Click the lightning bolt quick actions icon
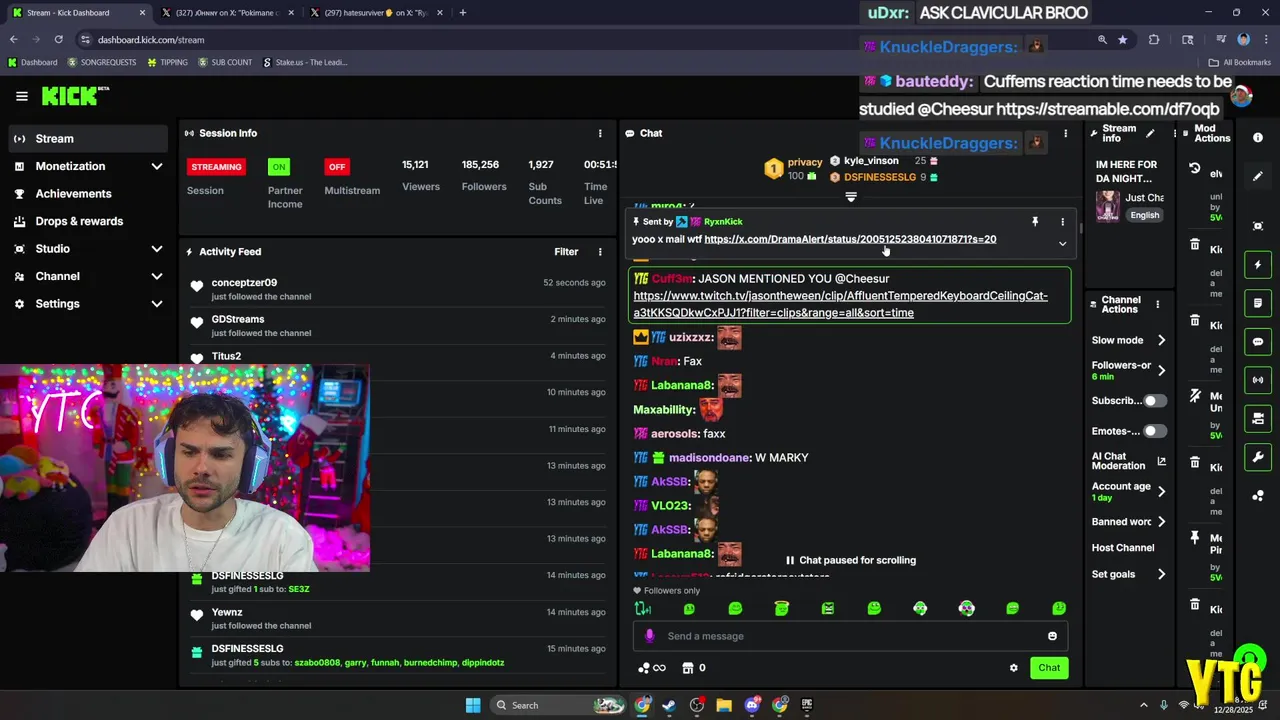This screenshot has height=720, width=1280. 1258,265
